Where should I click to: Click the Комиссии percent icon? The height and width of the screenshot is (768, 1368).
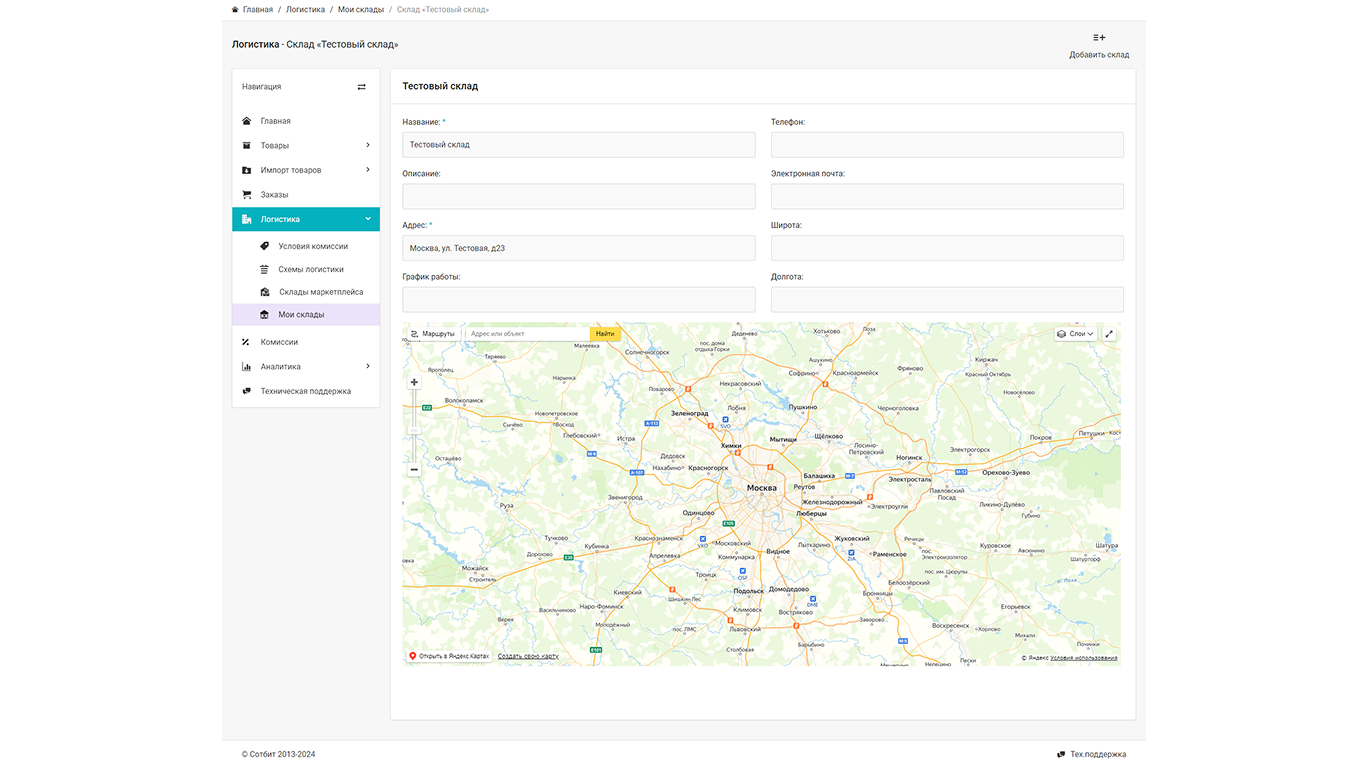pyautogui.click(x=247, y=342)
